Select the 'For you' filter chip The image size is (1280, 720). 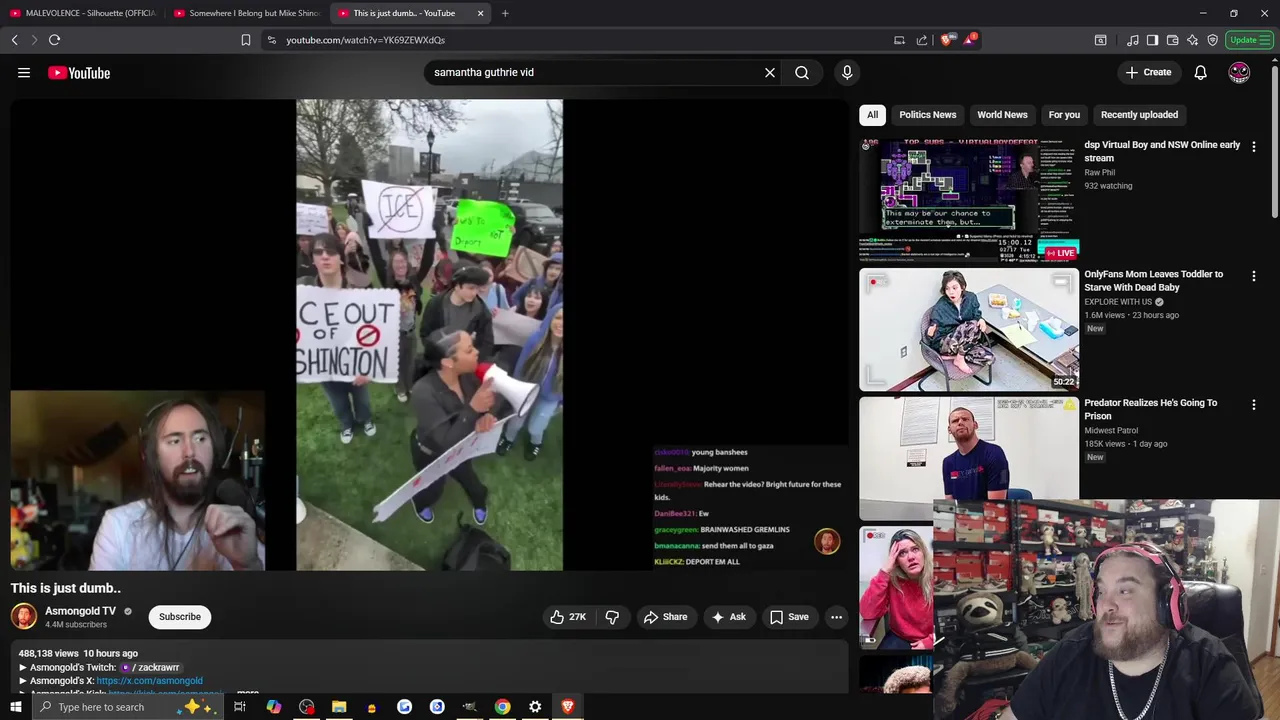tap(1064, 114)
